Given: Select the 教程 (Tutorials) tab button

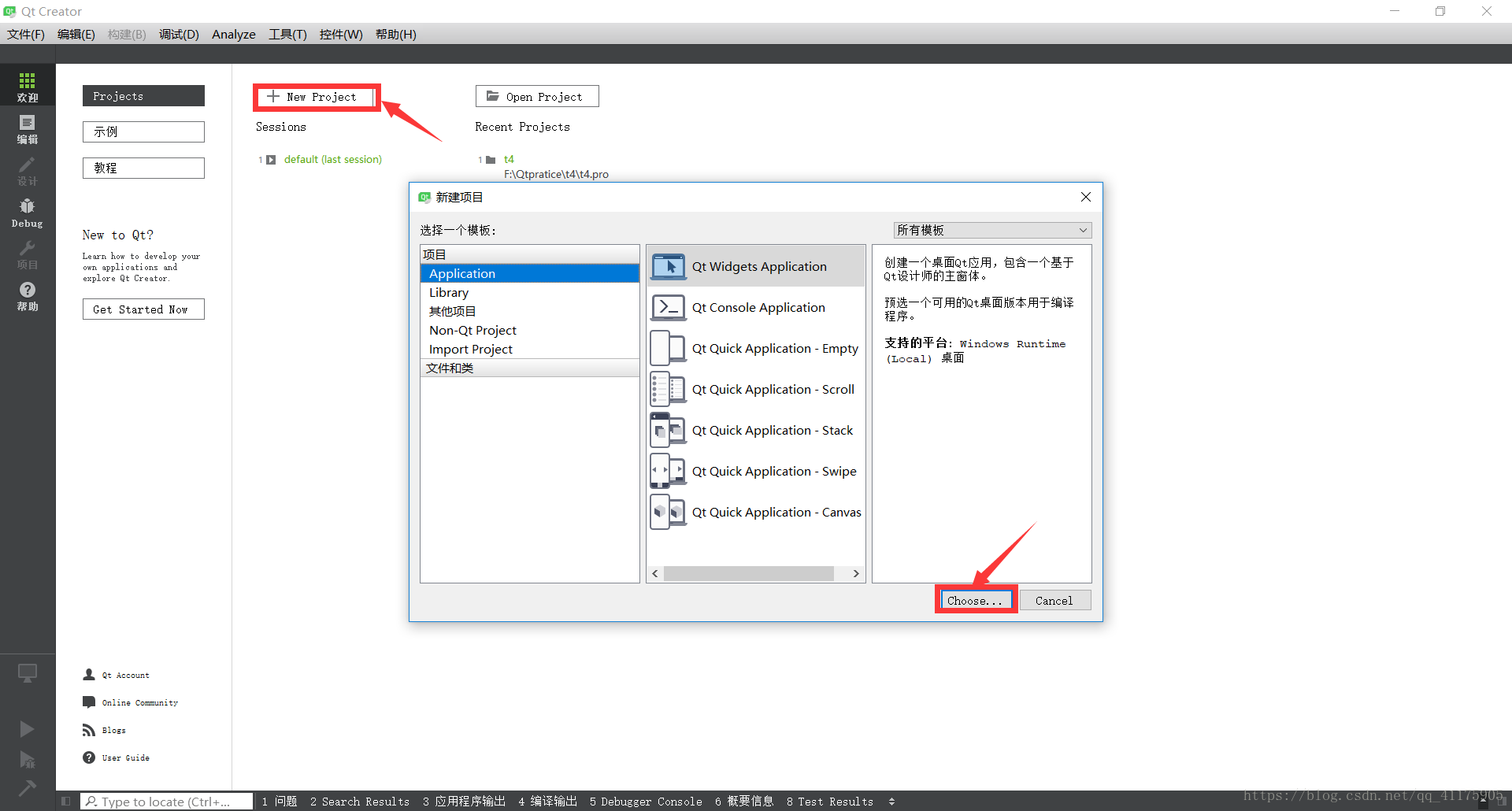Looking at the screenshot, I should click(x=143, y=168).
